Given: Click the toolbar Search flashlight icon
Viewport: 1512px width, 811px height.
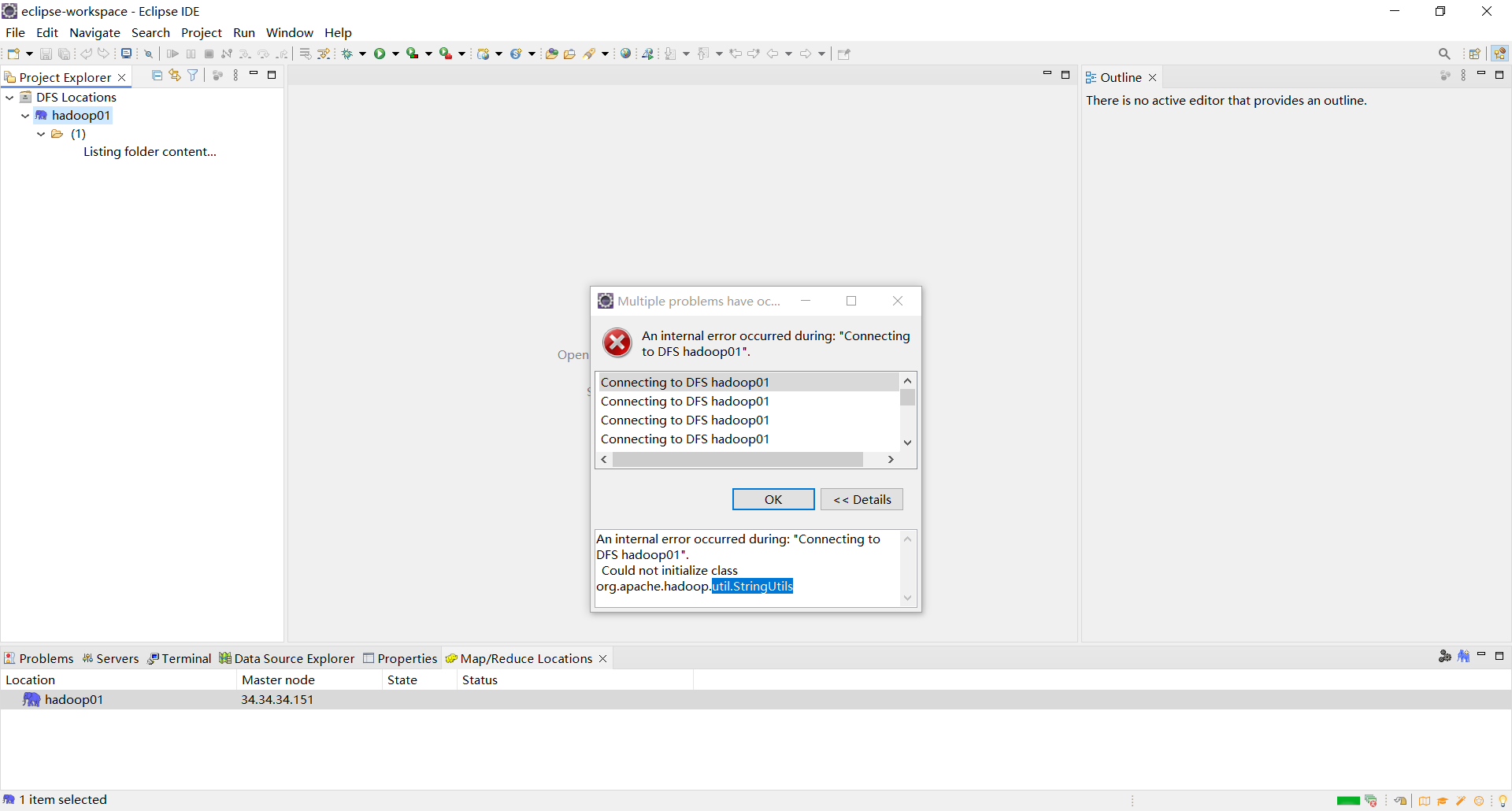Looking at the screenshot, I should (x=589, y=54).
